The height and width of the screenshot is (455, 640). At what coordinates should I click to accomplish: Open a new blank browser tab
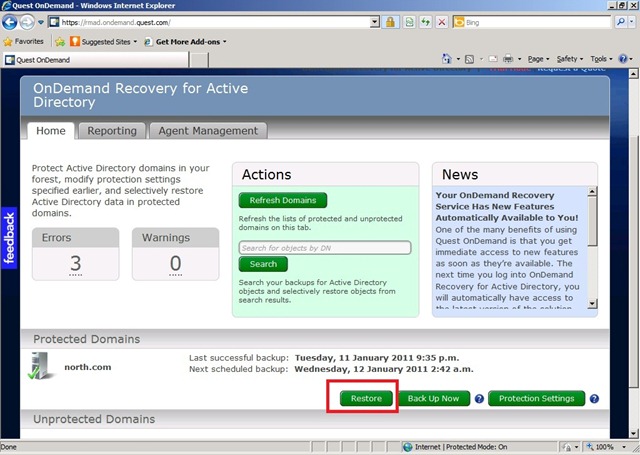pyautogui.click(x=200, y=60)
